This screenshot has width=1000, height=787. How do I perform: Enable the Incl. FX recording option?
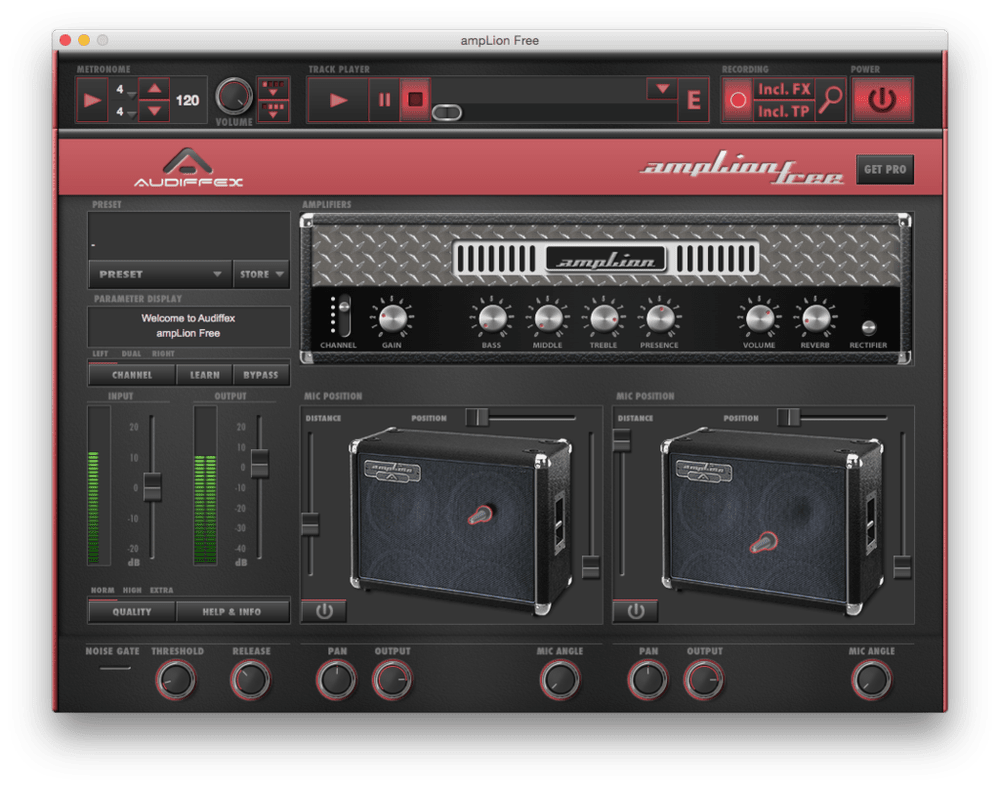(x=784, y=89)
